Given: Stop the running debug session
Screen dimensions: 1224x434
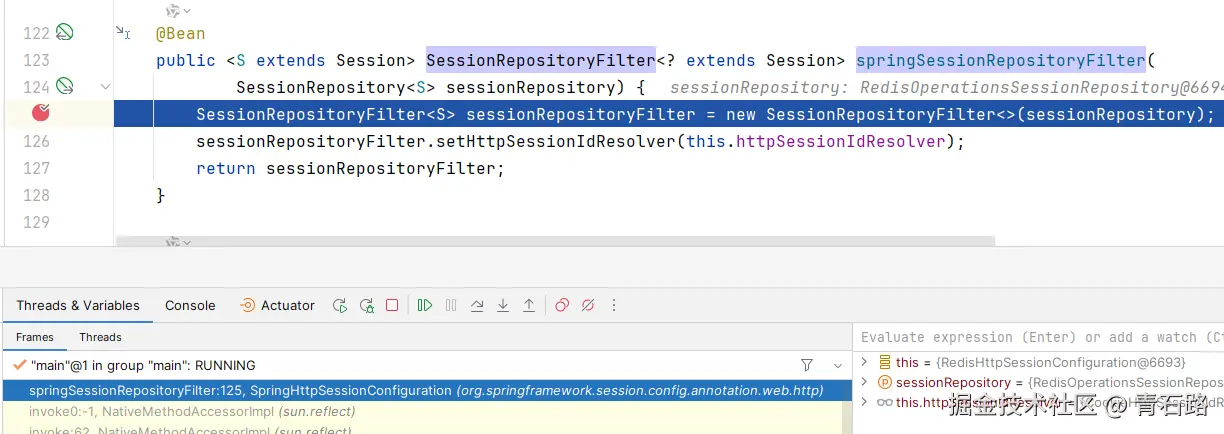Looking at the screenshot, I should click(392, 305).
